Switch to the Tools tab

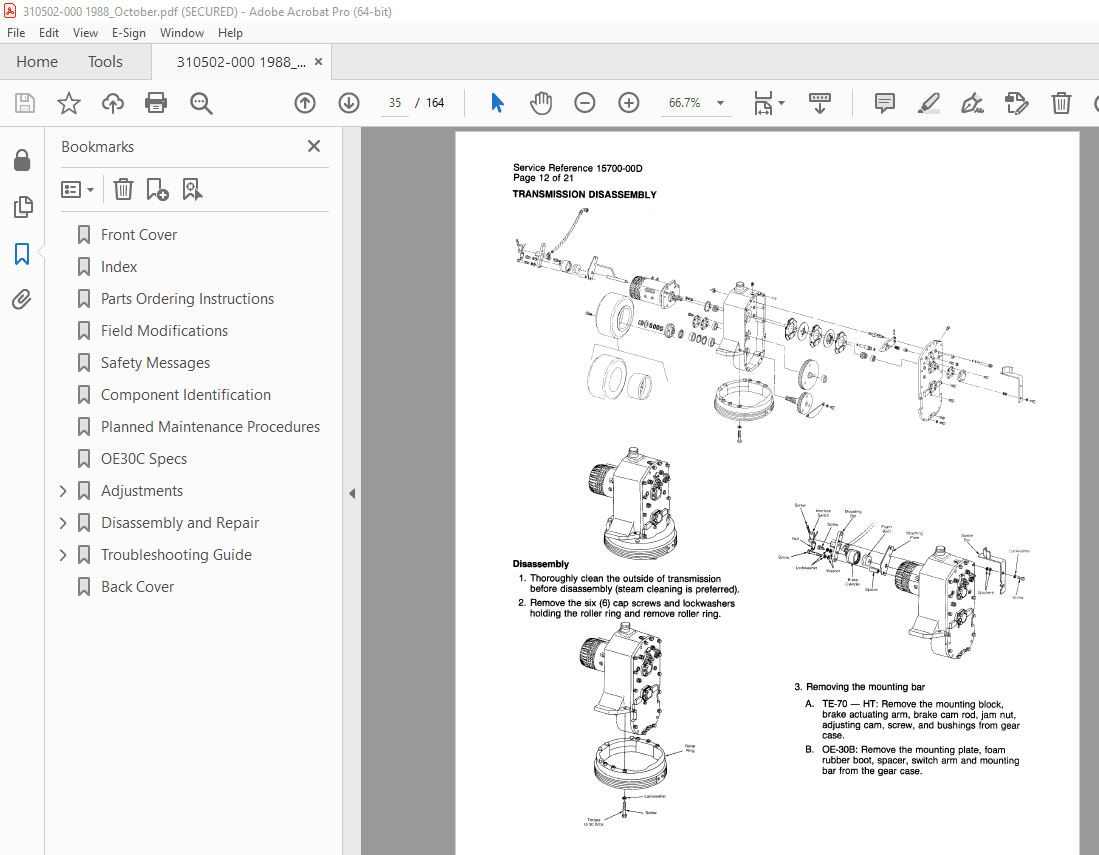coord(105,61)
